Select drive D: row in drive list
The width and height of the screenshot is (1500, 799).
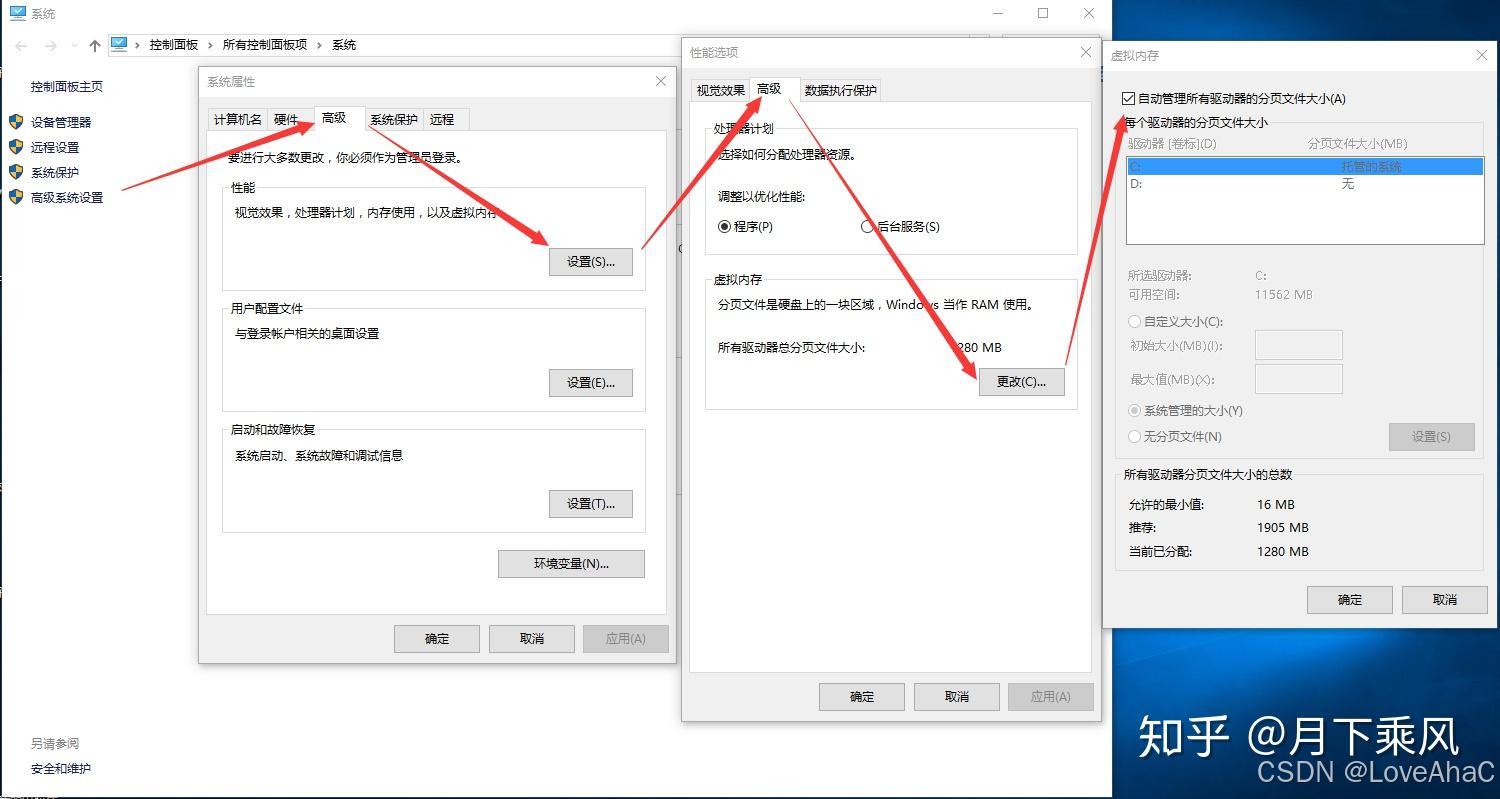[1305, 184]
